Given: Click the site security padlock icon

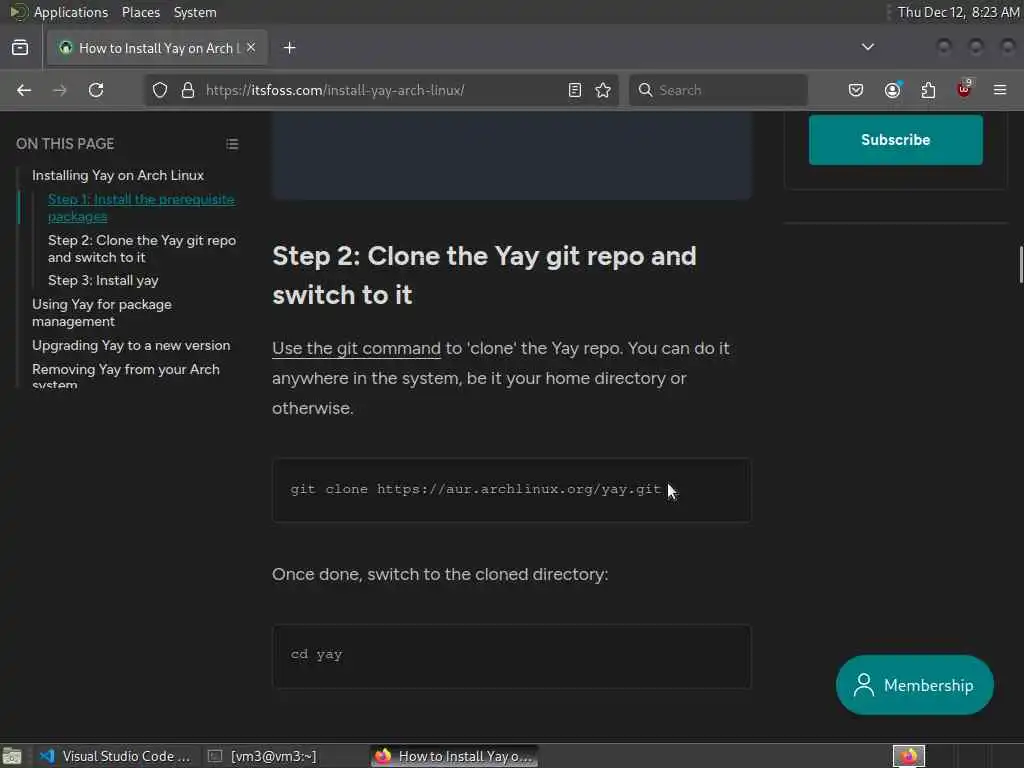Looking at the screenshot, I should coord(188,90).
